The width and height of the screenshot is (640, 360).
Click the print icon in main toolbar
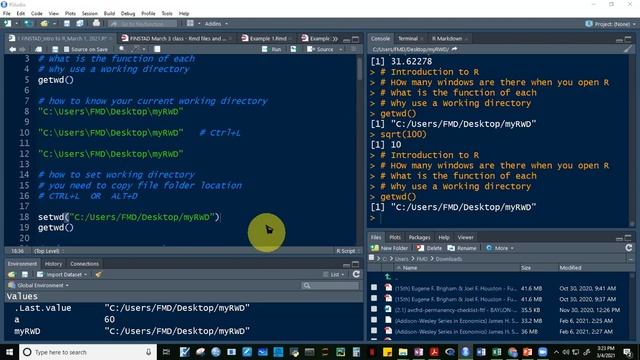pos(96,23)
